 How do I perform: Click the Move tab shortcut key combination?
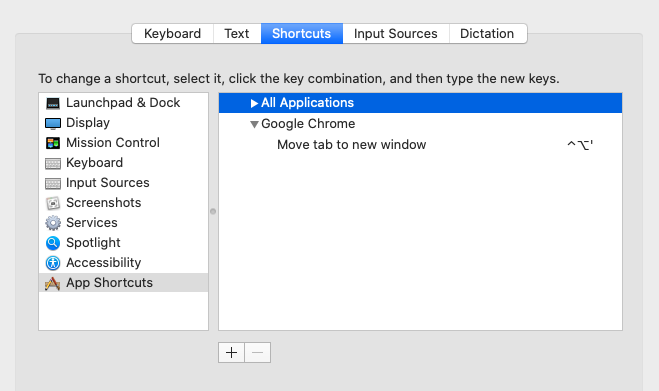pos(580,145)
